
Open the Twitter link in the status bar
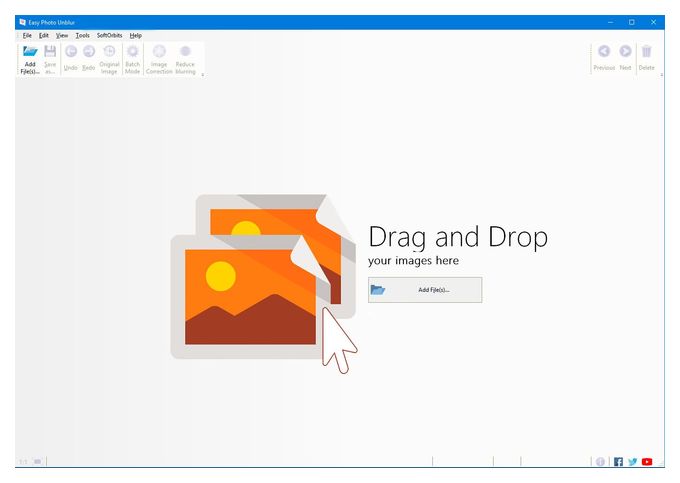tap(633, 461)
